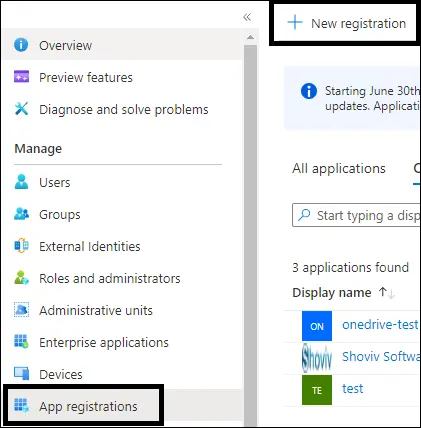Click the Enterprise applications grid icon
421x428 pixels.
(21, 342)
